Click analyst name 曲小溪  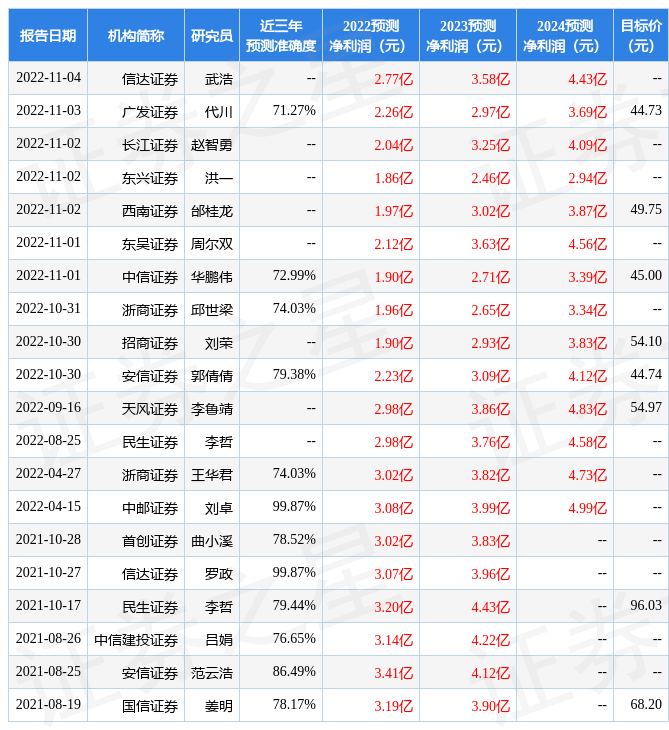212,541
